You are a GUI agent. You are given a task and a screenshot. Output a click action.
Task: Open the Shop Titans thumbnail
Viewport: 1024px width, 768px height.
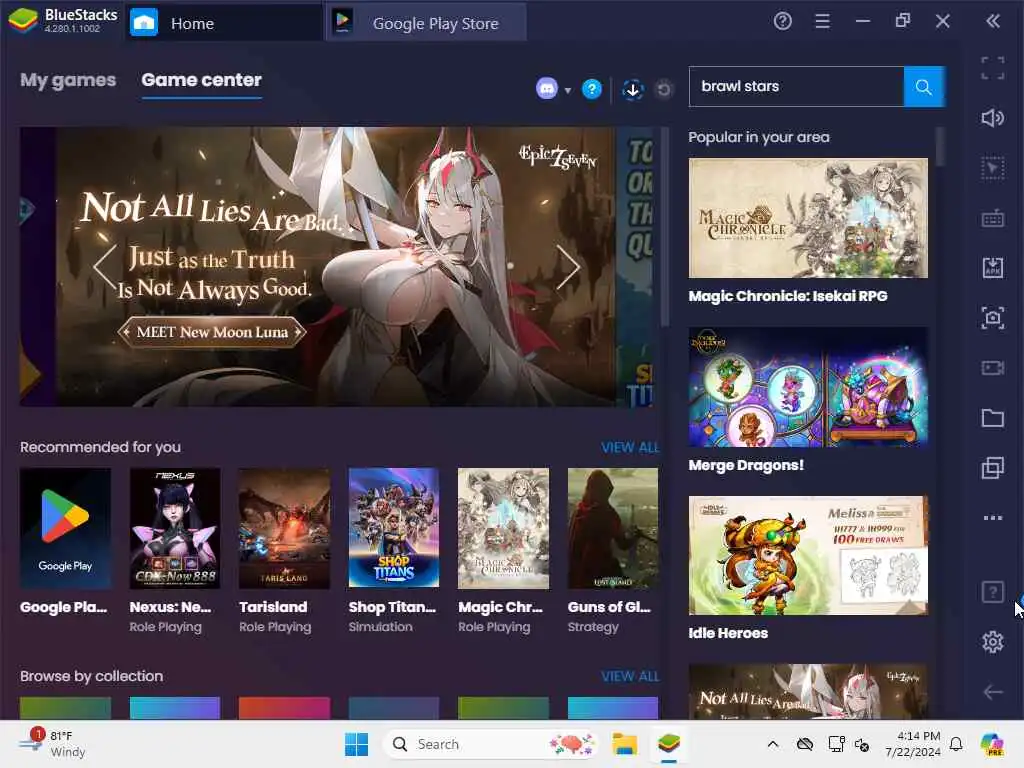pos(394,528)
